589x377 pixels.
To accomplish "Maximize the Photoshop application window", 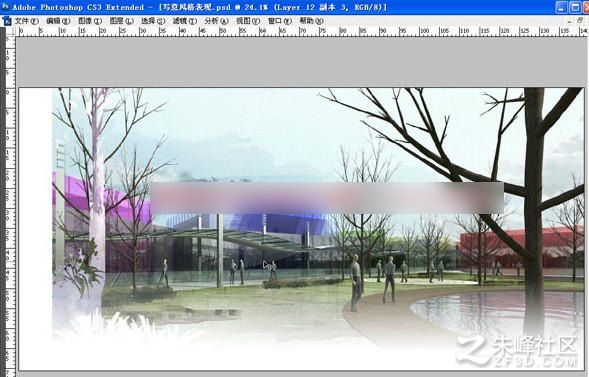I will [575, 7].
